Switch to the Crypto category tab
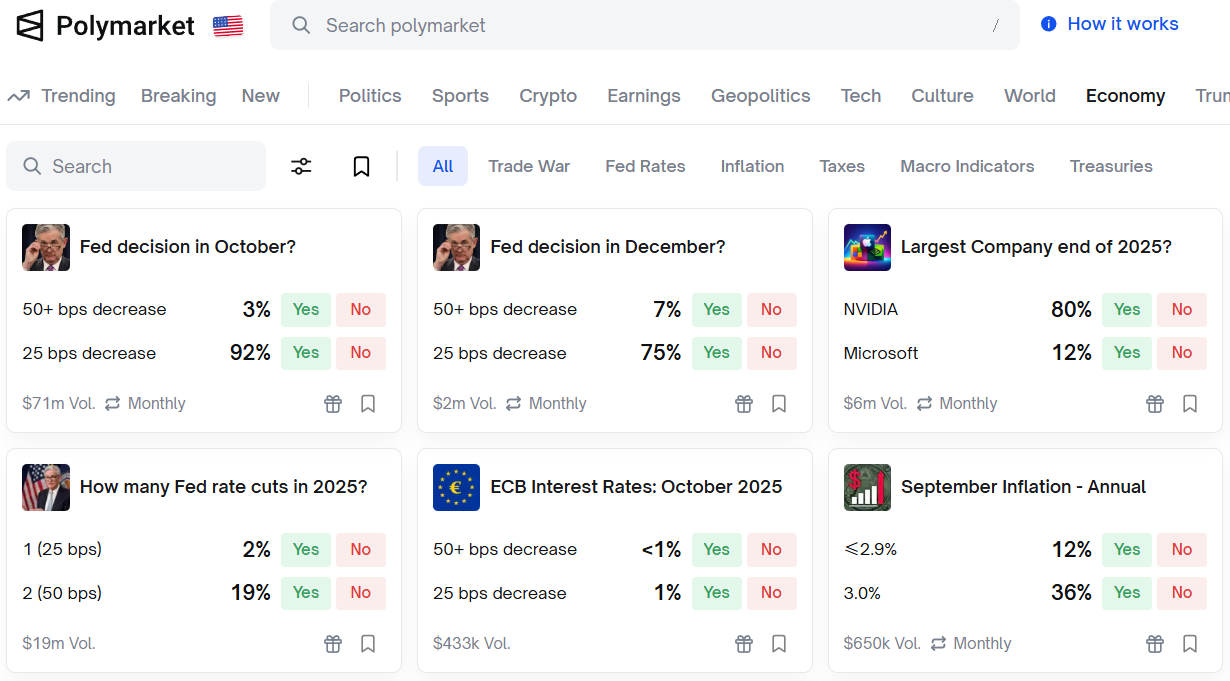The width and height of the screenshot is (1230, 681). click(x=548, y=96)
